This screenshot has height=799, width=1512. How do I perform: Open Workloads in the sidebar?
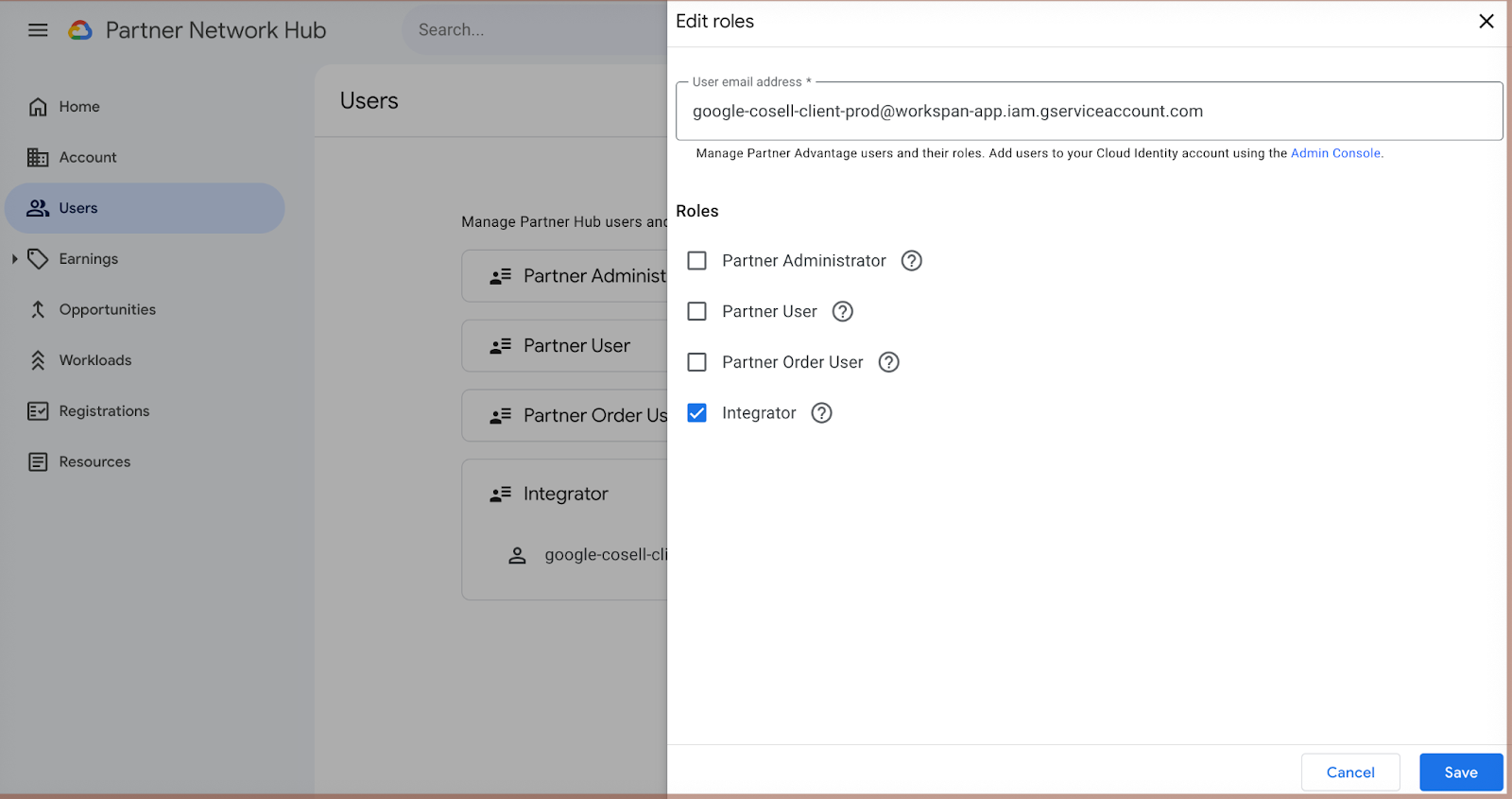(x=145, y=360)
